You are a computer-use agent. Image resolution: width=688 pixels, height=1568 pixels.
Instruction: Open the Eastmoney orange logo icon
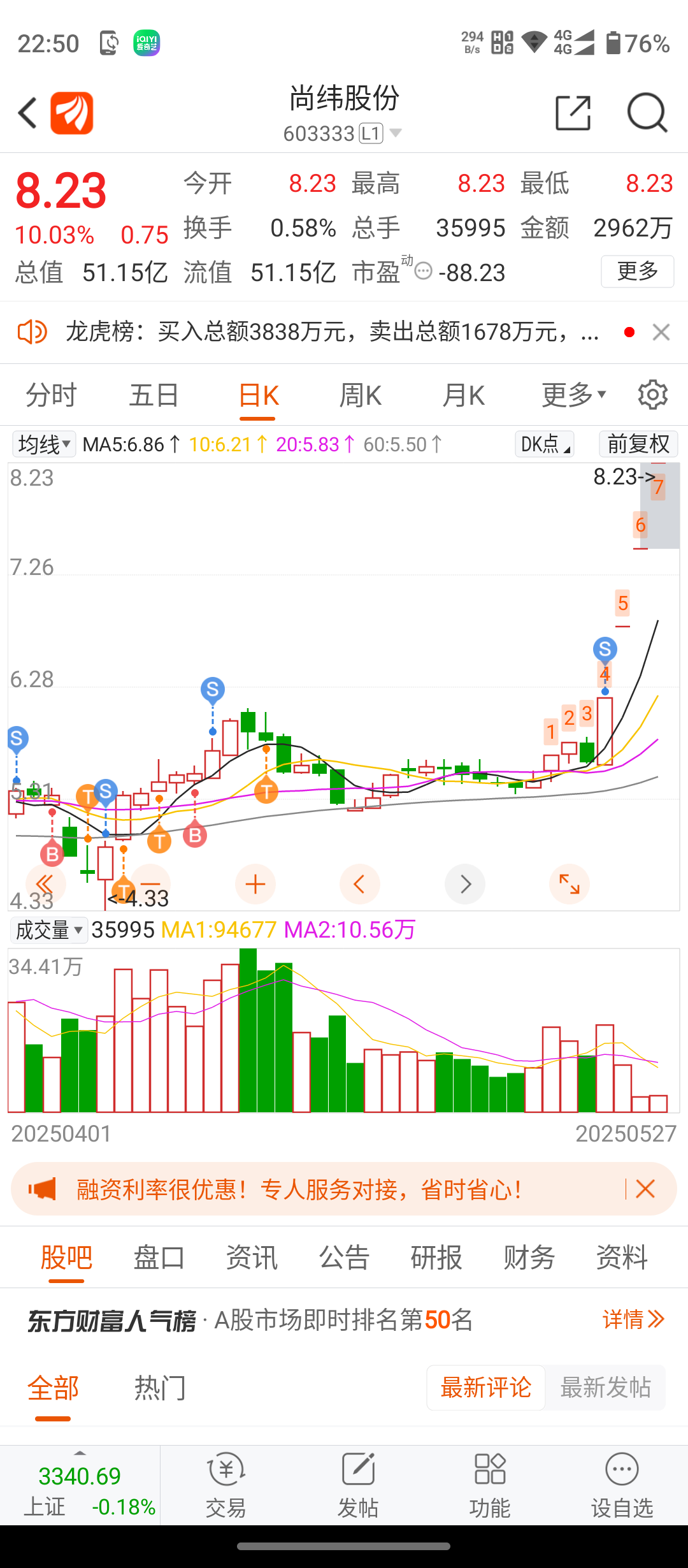(x=72, y=113)
